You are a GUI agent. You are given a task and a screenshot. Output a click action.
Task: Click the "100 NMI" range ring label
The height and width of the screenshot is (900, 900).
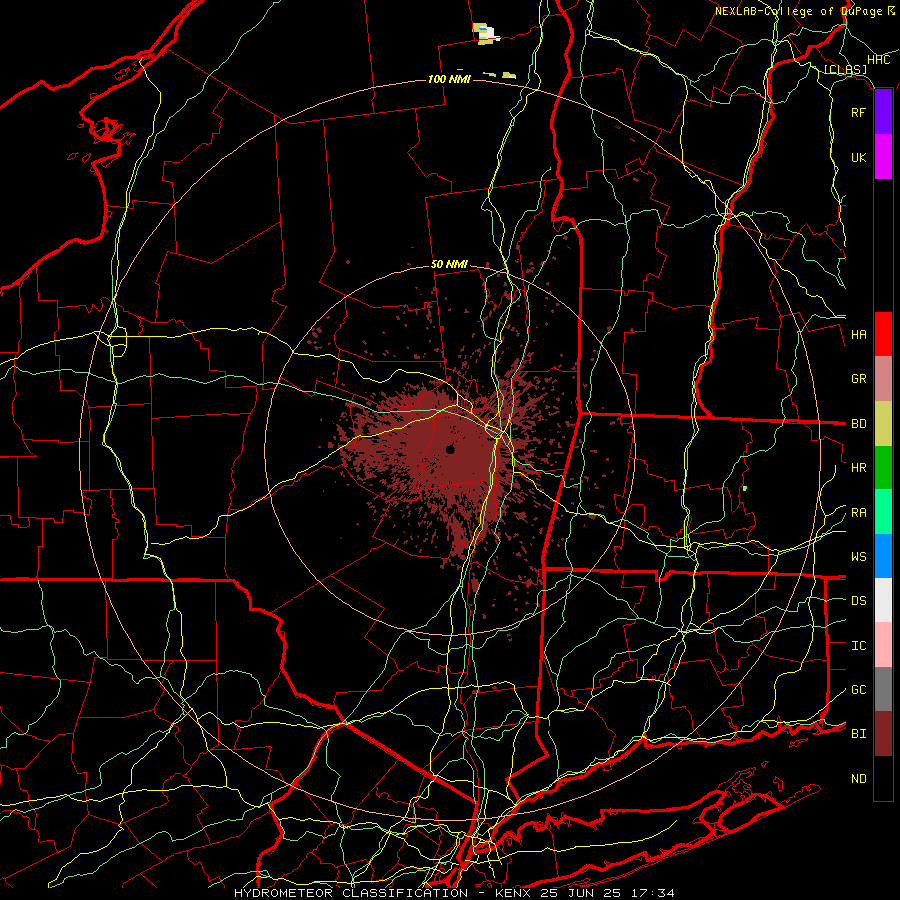point(449,79)
